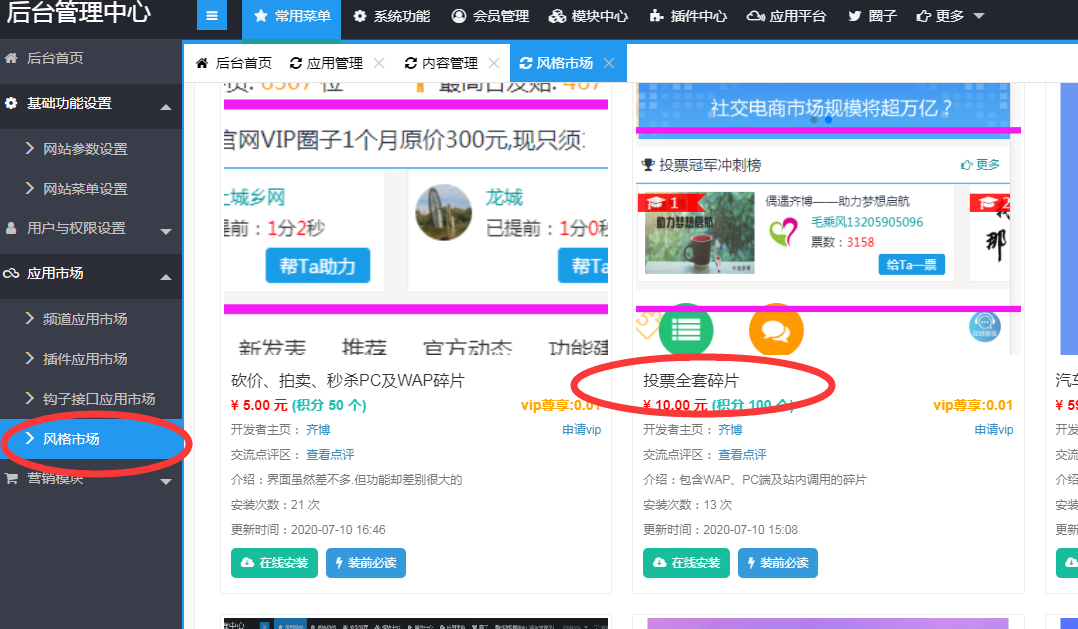The height and width of the screenshot is (629, 1078).
Task: Click the blue hamburger menu toggle icon
Action: pyautogui.click(x=212, y=17)
